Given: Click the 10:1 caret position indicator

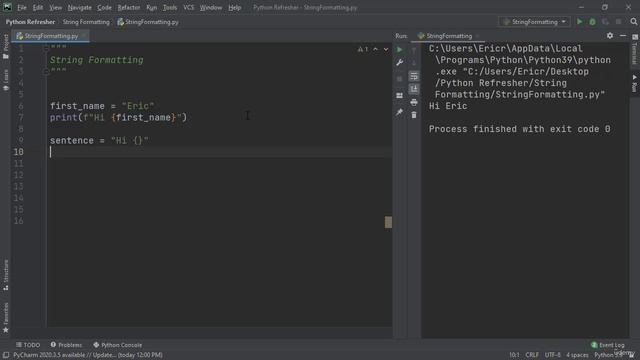Looking at the screenshot, I should point(514,355).
